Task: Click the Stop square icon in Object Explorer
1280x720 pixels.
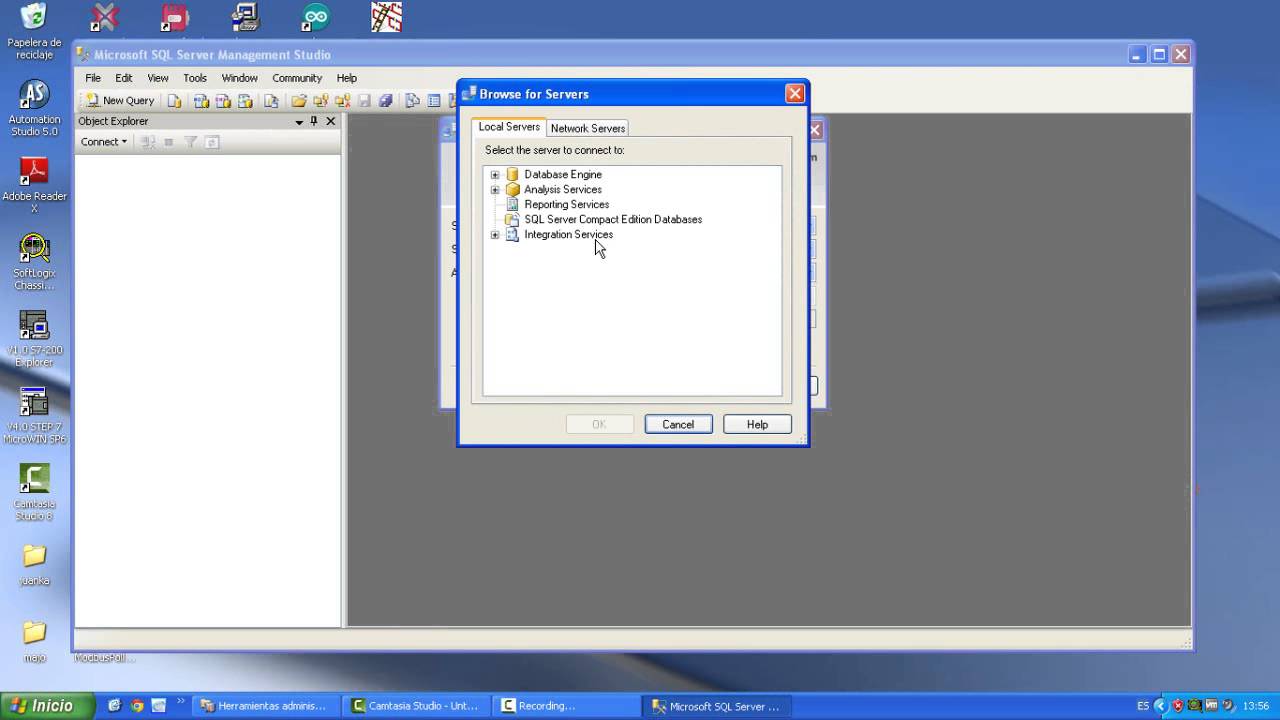Action: (169, 142)
